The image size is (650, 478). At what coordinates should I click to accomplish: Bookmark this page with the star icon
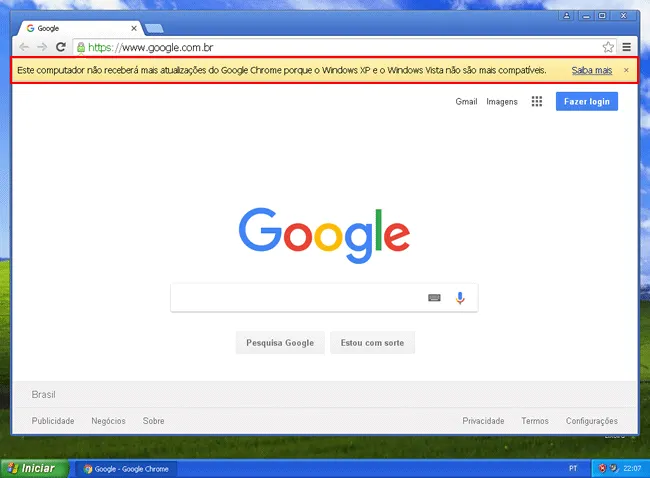click(608, 47)
